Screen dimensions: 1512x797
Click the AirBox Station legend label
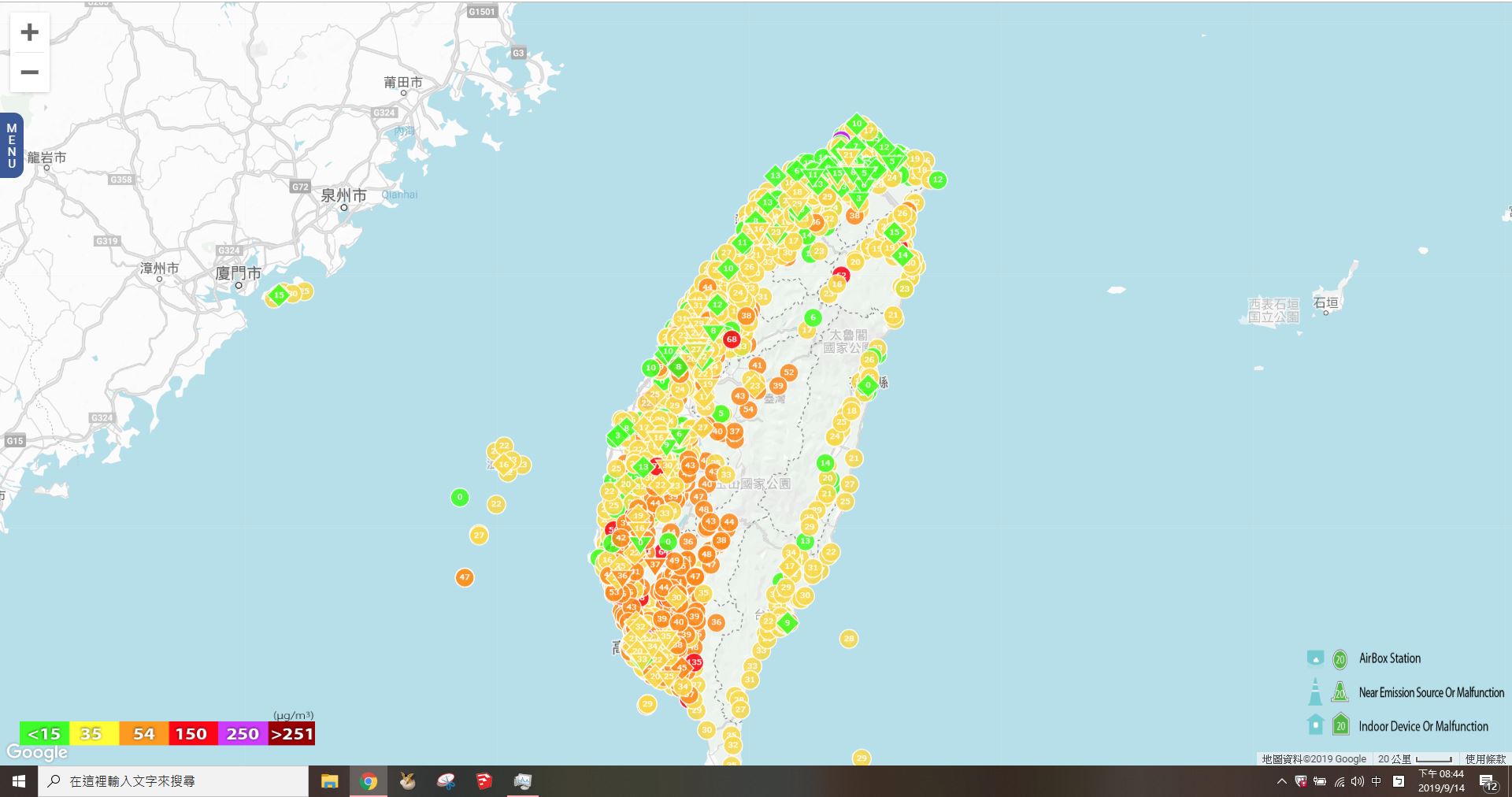(x=1390, y=658)
